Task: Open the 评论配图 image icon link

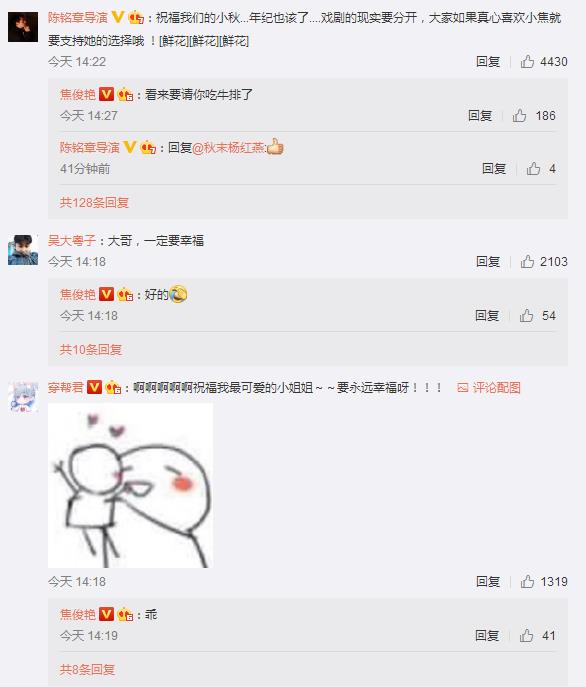Action: (x=489, y=388)
